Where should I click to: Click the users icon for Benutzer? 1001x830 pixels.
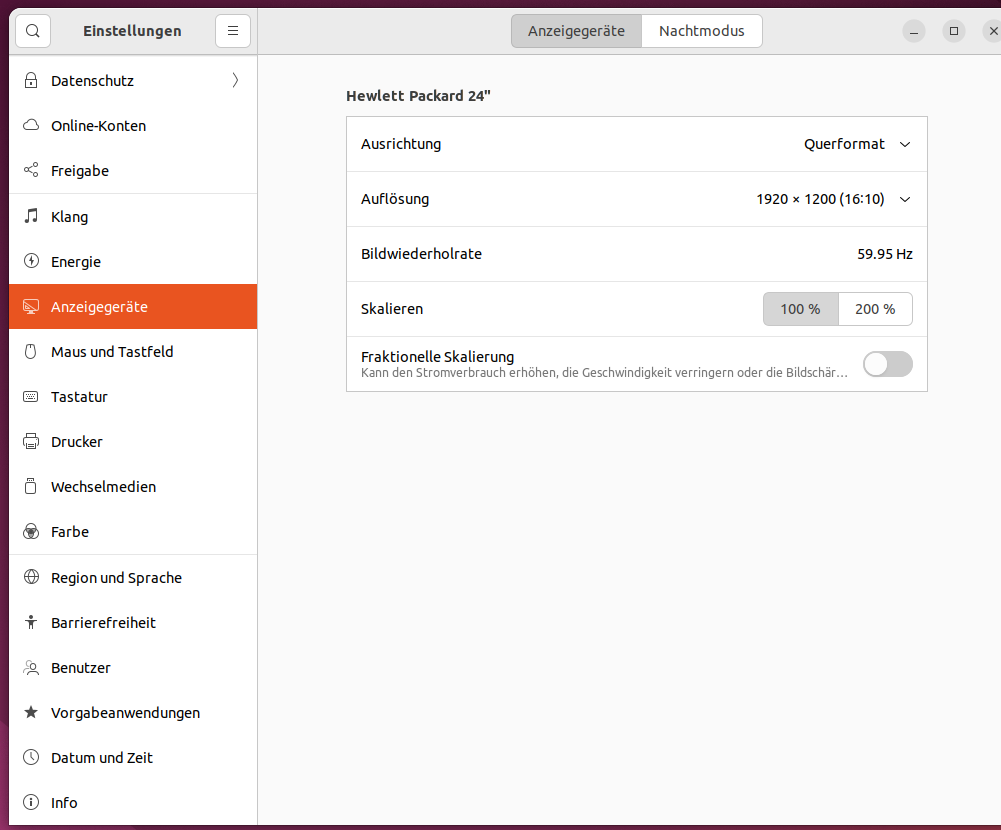coord(31,667)
